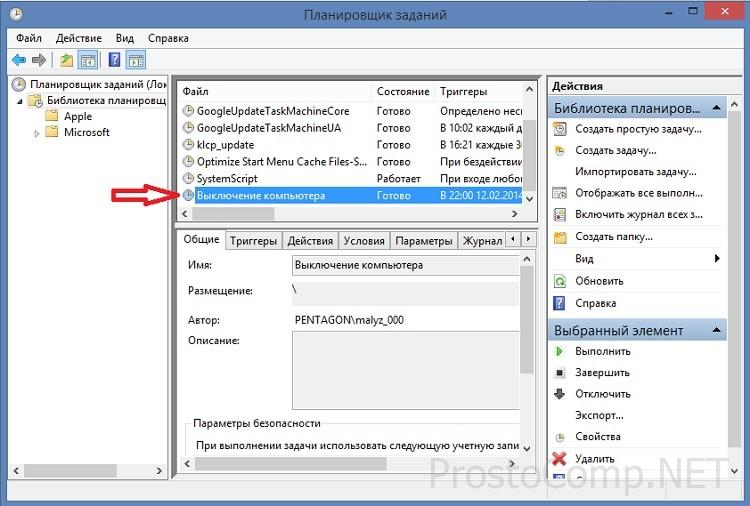Click the Создать простую задачу icon
The image size is (750, 506).
(560, 129)
